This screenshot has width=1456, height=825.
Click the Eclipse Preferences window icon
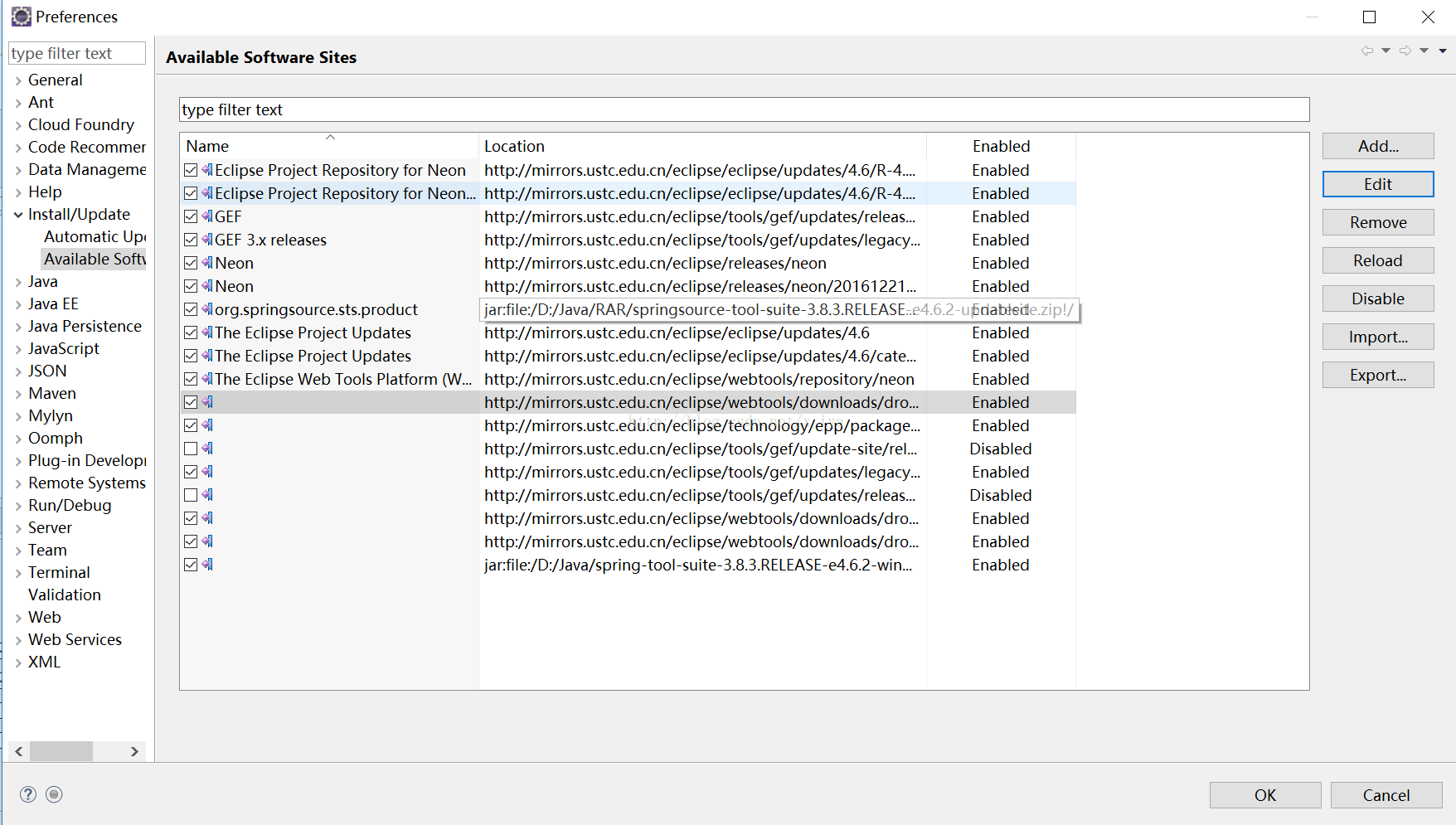click(21, 17)
